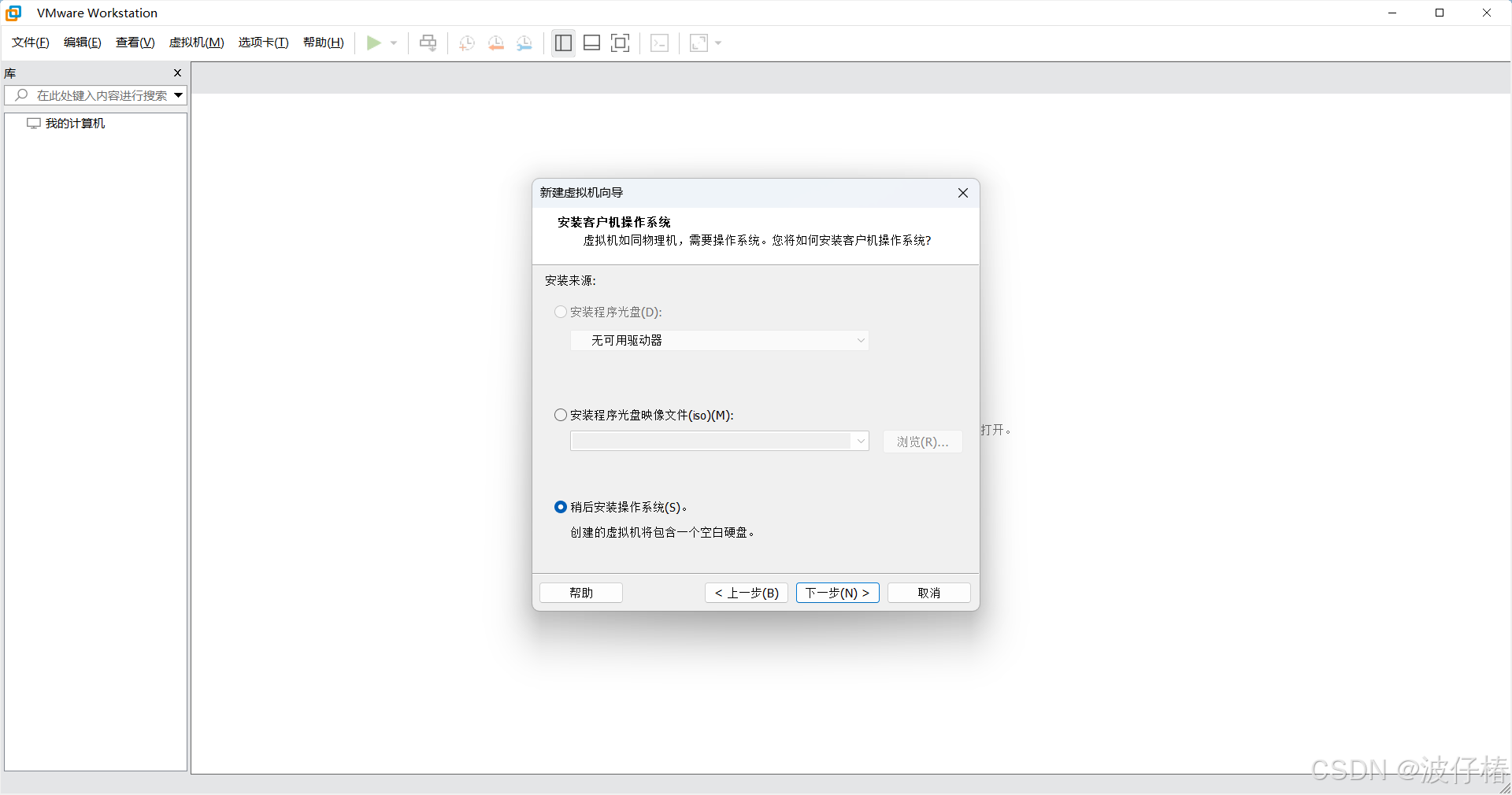1512x795 pixels.
Task: Revert the virtual machine to its snapshot
Action: click(495, 43)
